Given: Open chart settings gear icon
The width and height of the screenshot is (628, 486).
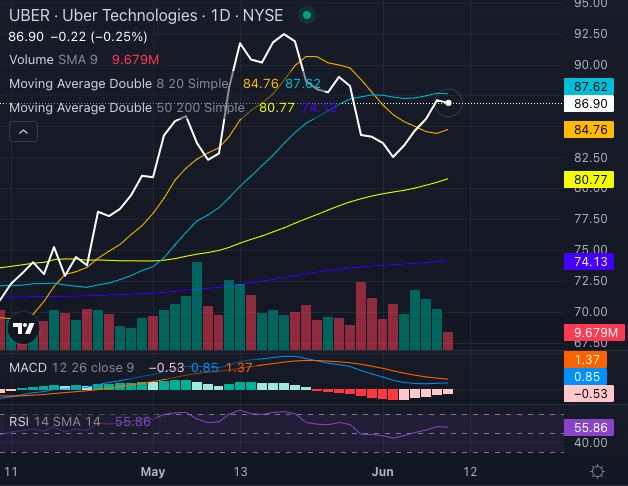Looking at the screenshot, I should pos(597,471).
